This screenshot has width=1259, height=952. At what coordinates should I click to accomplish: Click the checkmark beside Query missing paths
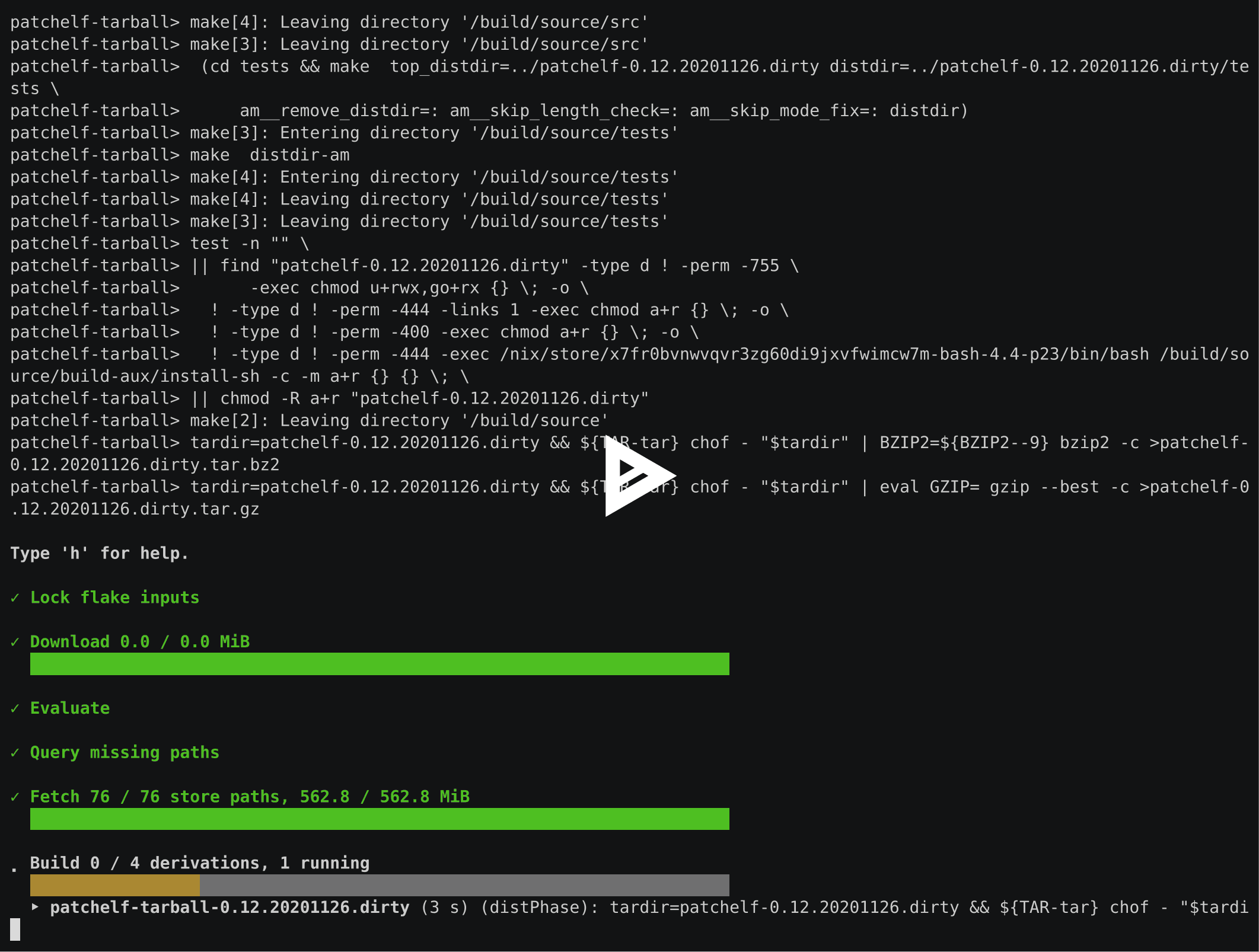tap(15, 753)
